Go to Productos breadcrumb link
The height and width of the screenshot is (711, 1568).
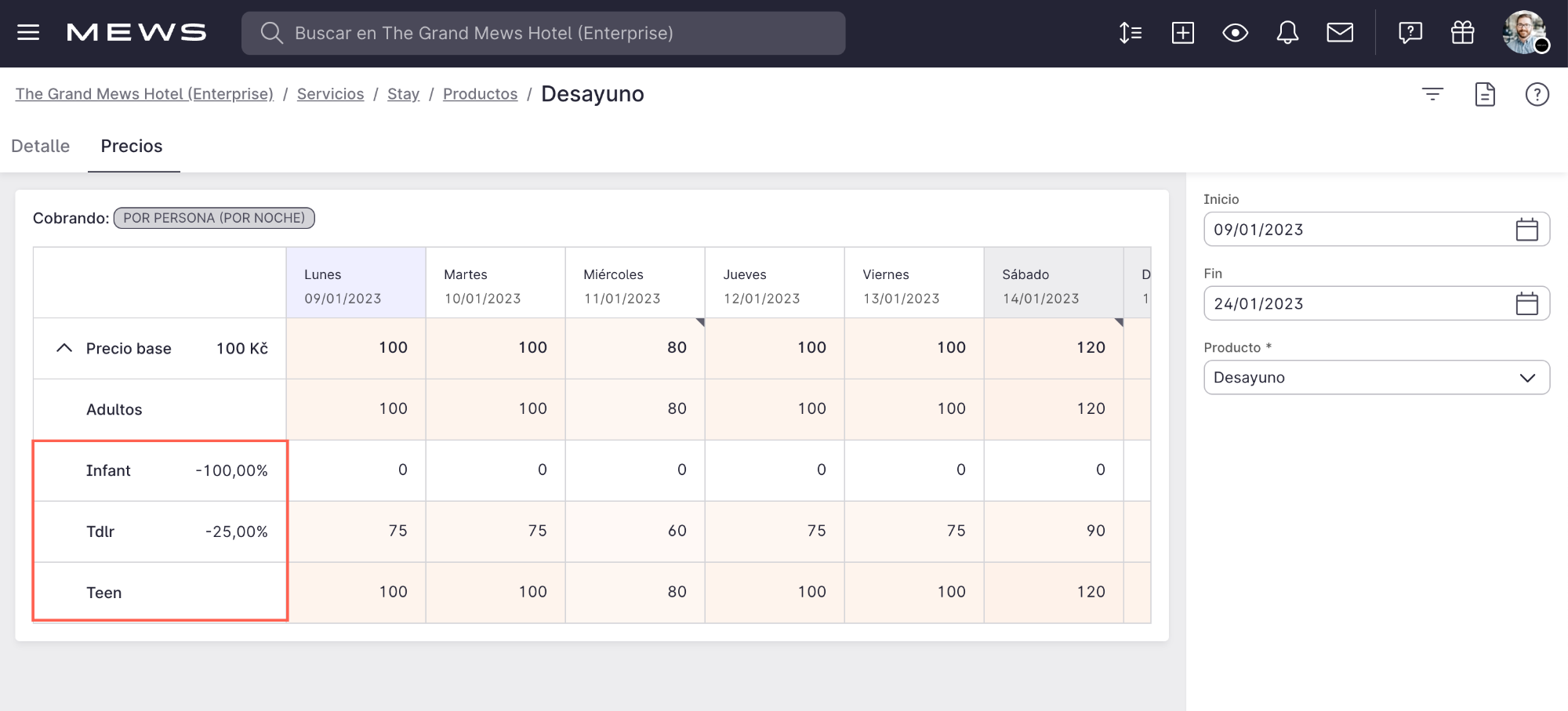(480, 94)
